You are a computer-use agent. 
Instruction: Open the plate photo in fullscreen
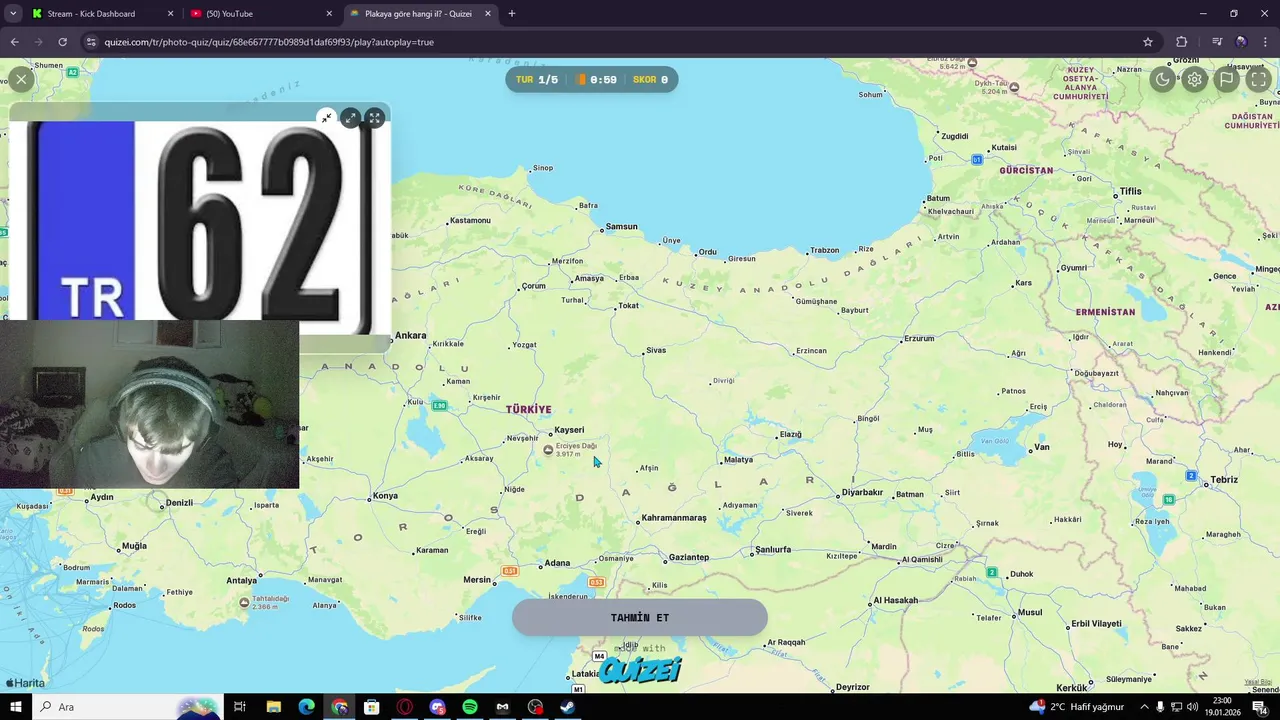[374, 118]
